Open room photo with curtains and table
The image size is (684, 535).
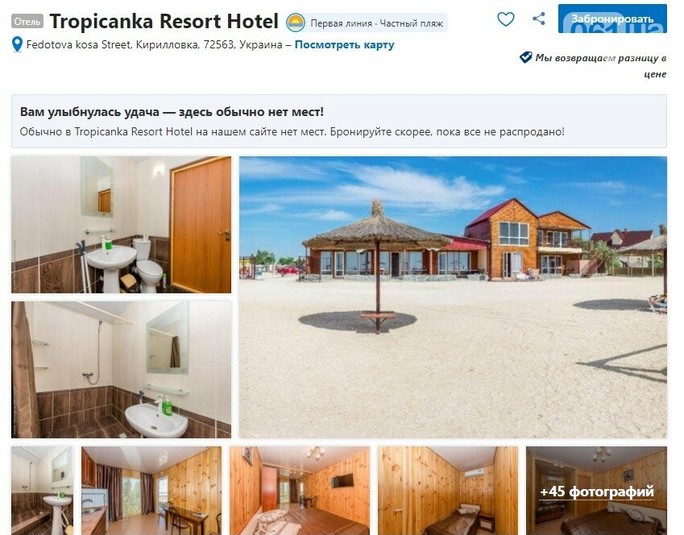[151, 490]
